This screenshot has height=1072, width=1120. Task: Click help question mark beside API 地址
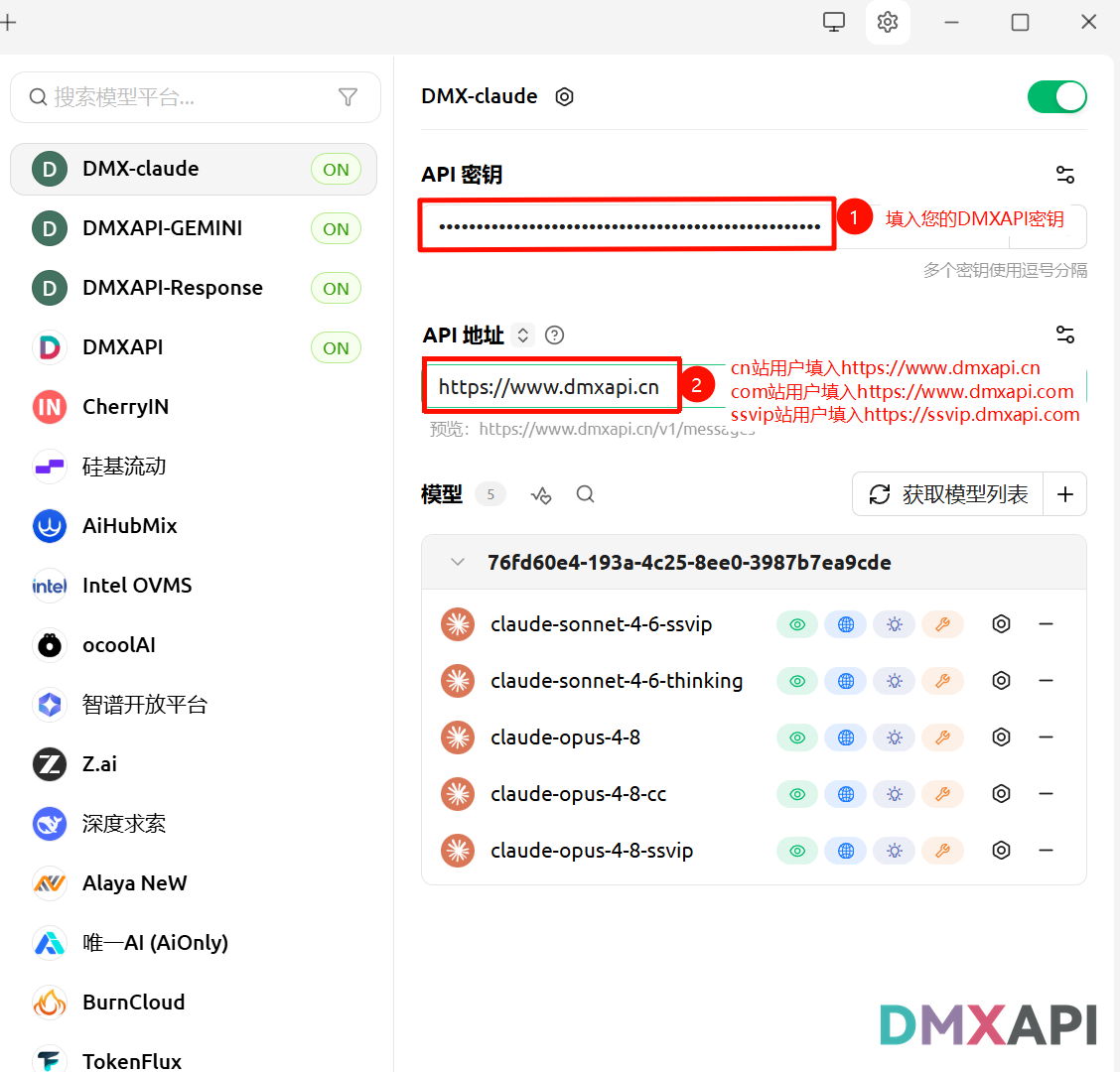click(x=554, y=335)
